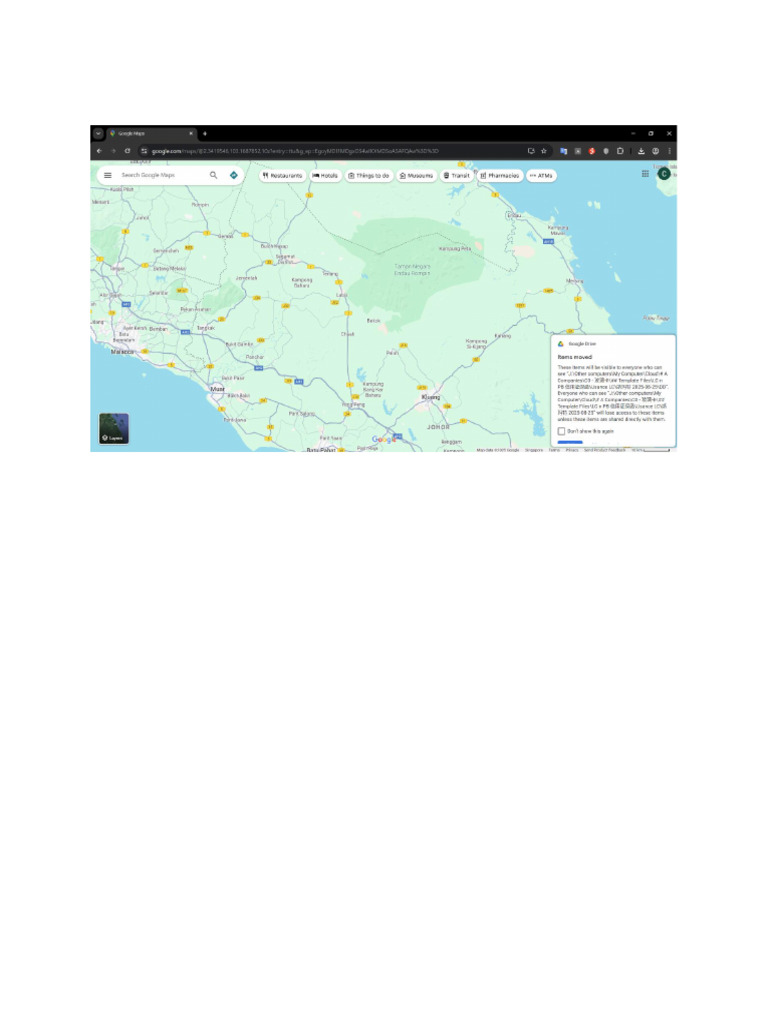Open the Google apps grid
This screenshot has width=768, height=1024.
(x=645, y=174)
